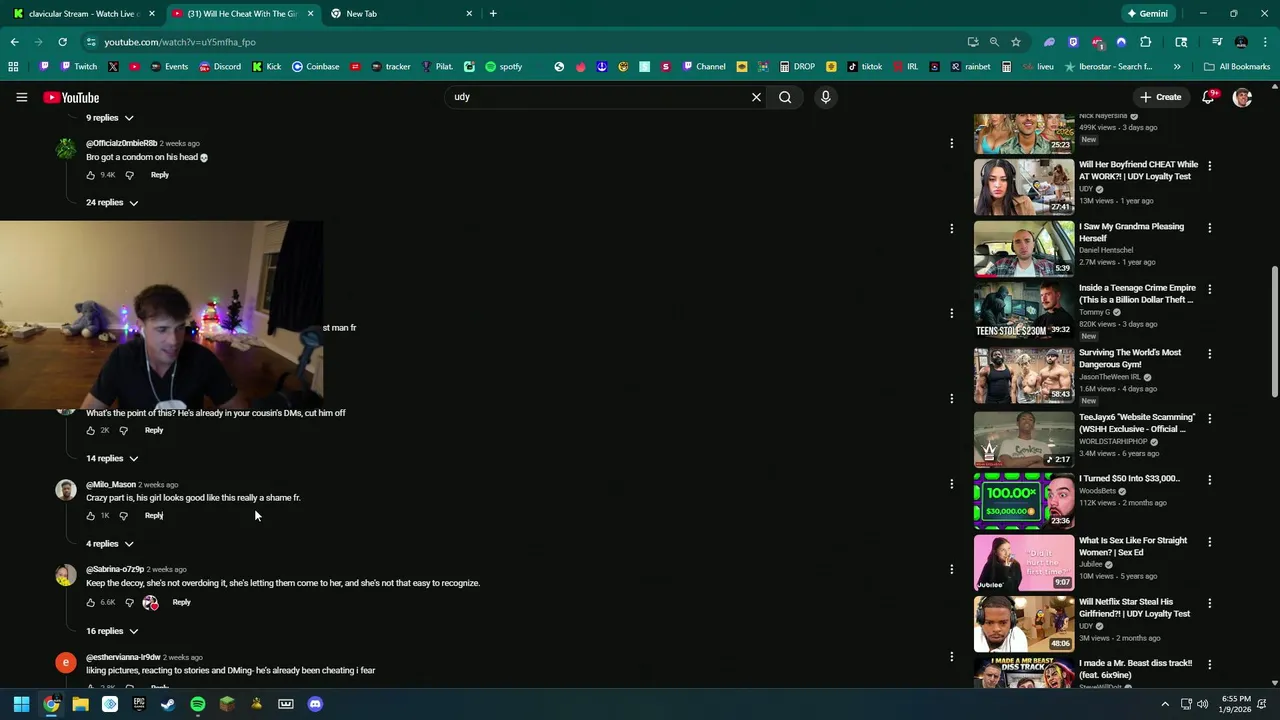Open Steam from the taskbar
1280x720 pixels.
click(x=168, y=704)
